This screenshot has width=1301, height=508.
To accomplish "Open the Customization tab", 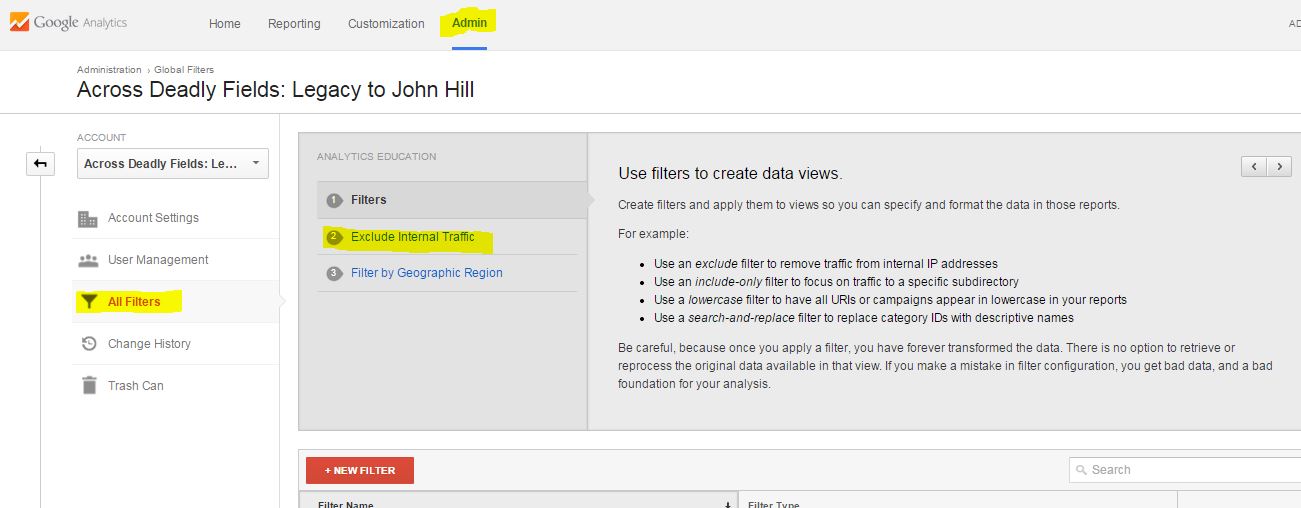I will pyautogui.click(x=386, y=24).
